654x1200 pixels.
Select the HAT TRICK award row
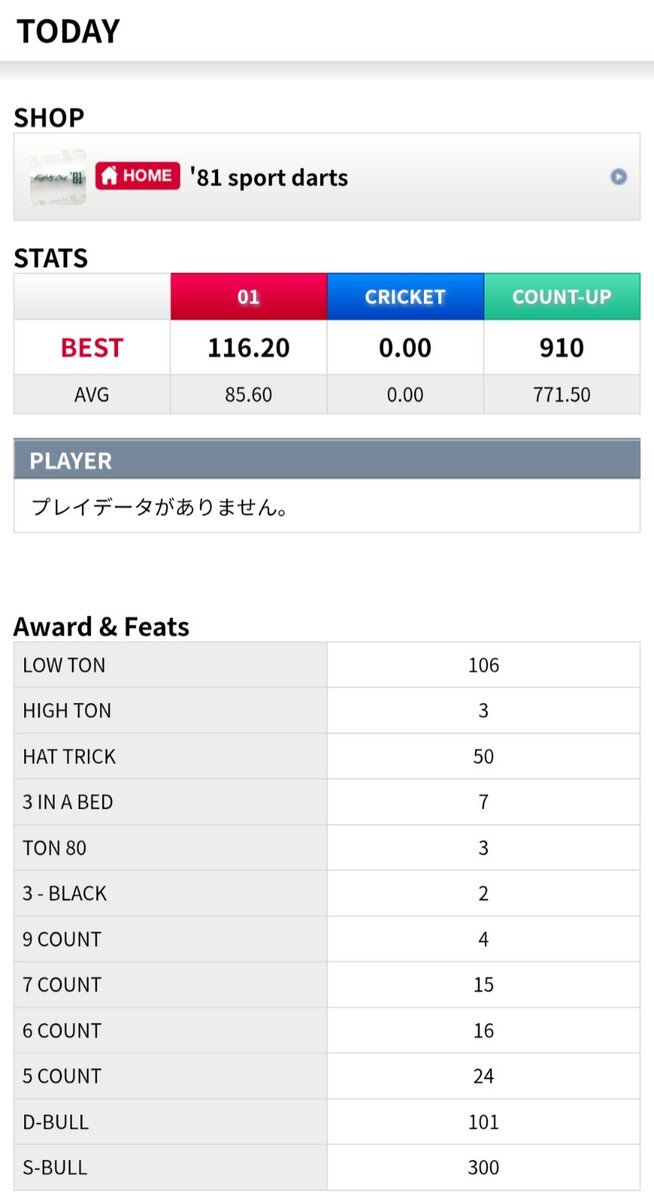coord(327,757)
